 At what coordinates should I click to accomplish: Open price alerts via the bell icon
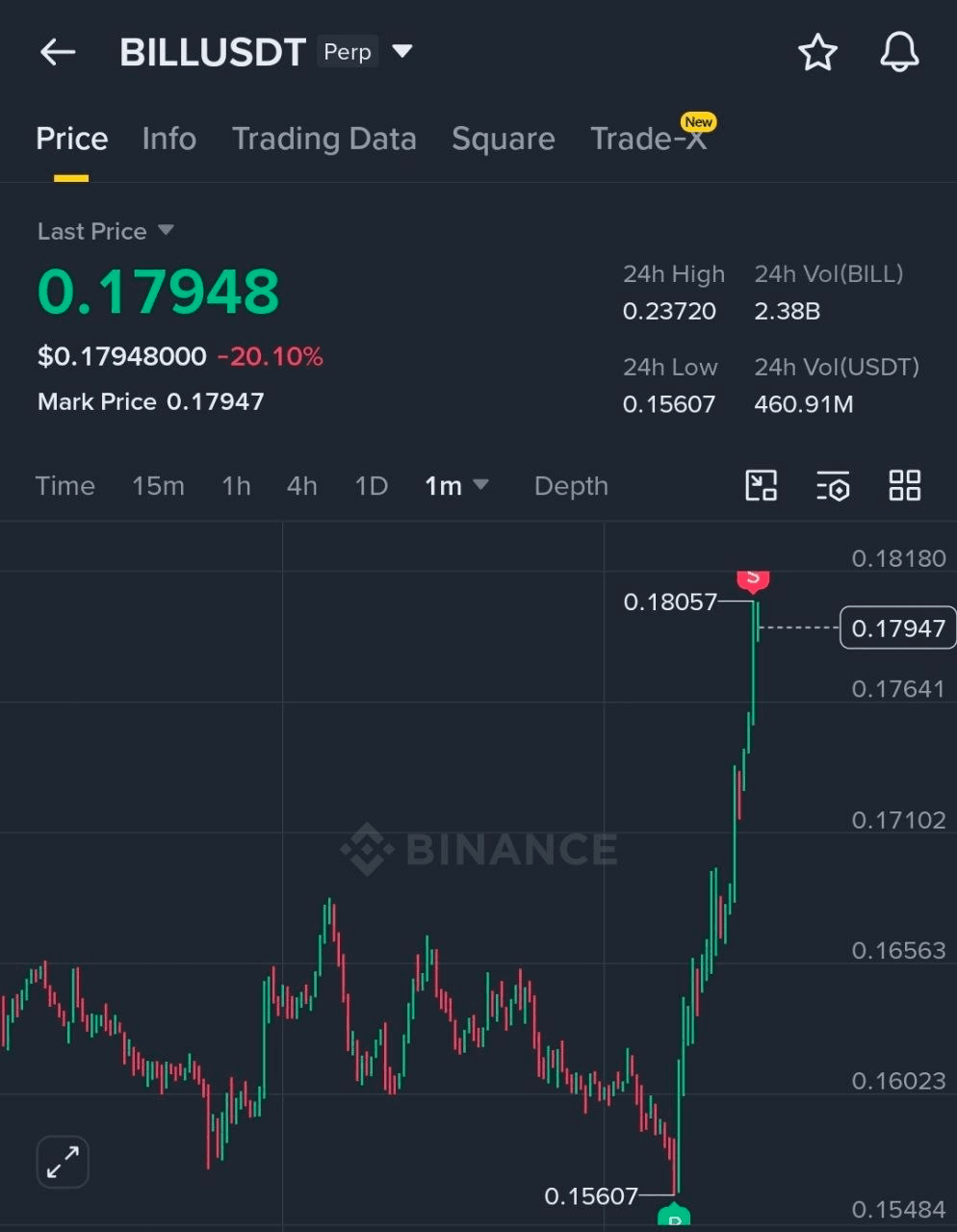click(x=899, y=52)
